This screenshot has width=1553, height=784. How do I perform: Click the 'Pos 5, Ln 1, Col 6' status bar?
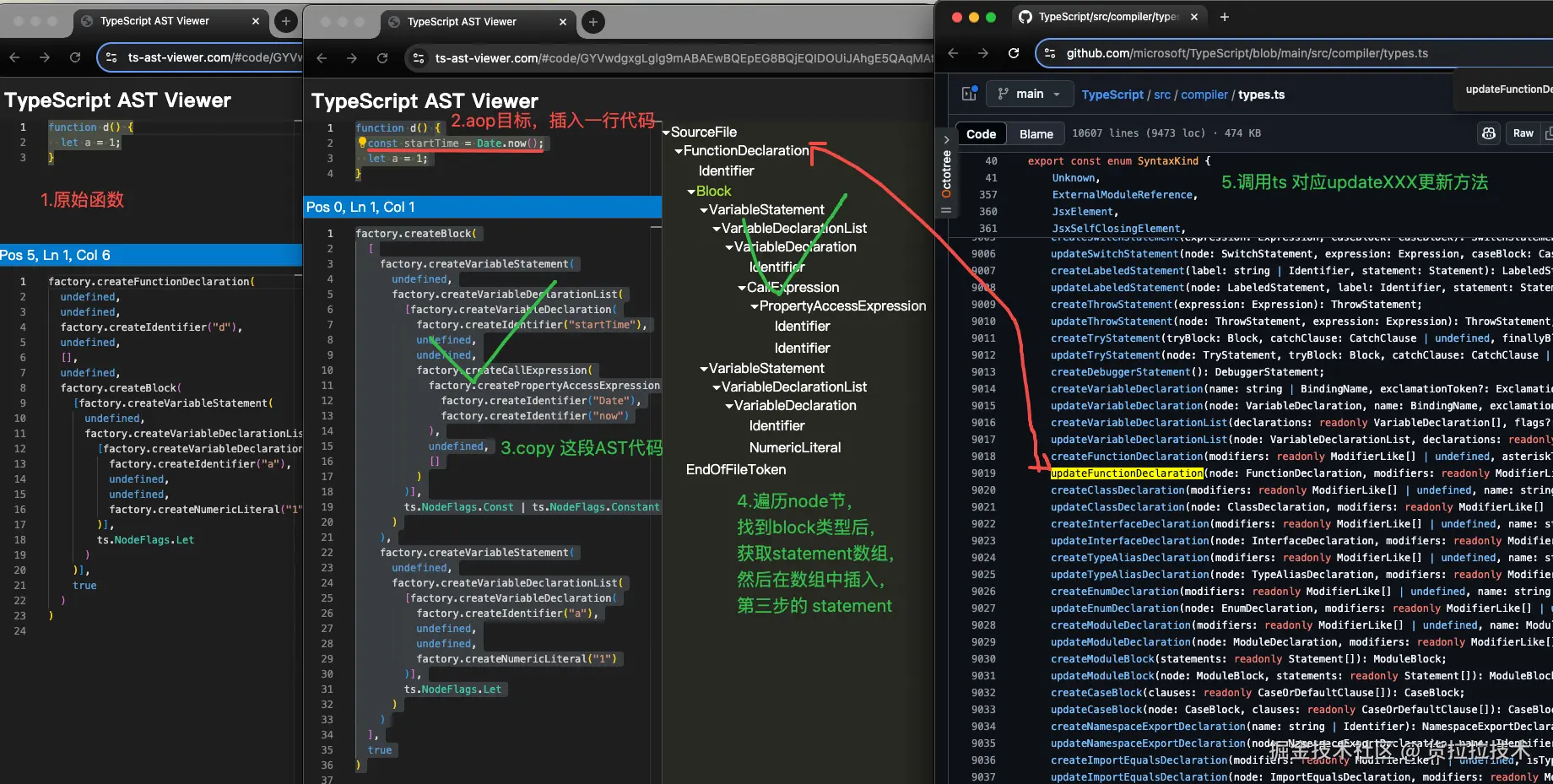click(x=151, y=255)
